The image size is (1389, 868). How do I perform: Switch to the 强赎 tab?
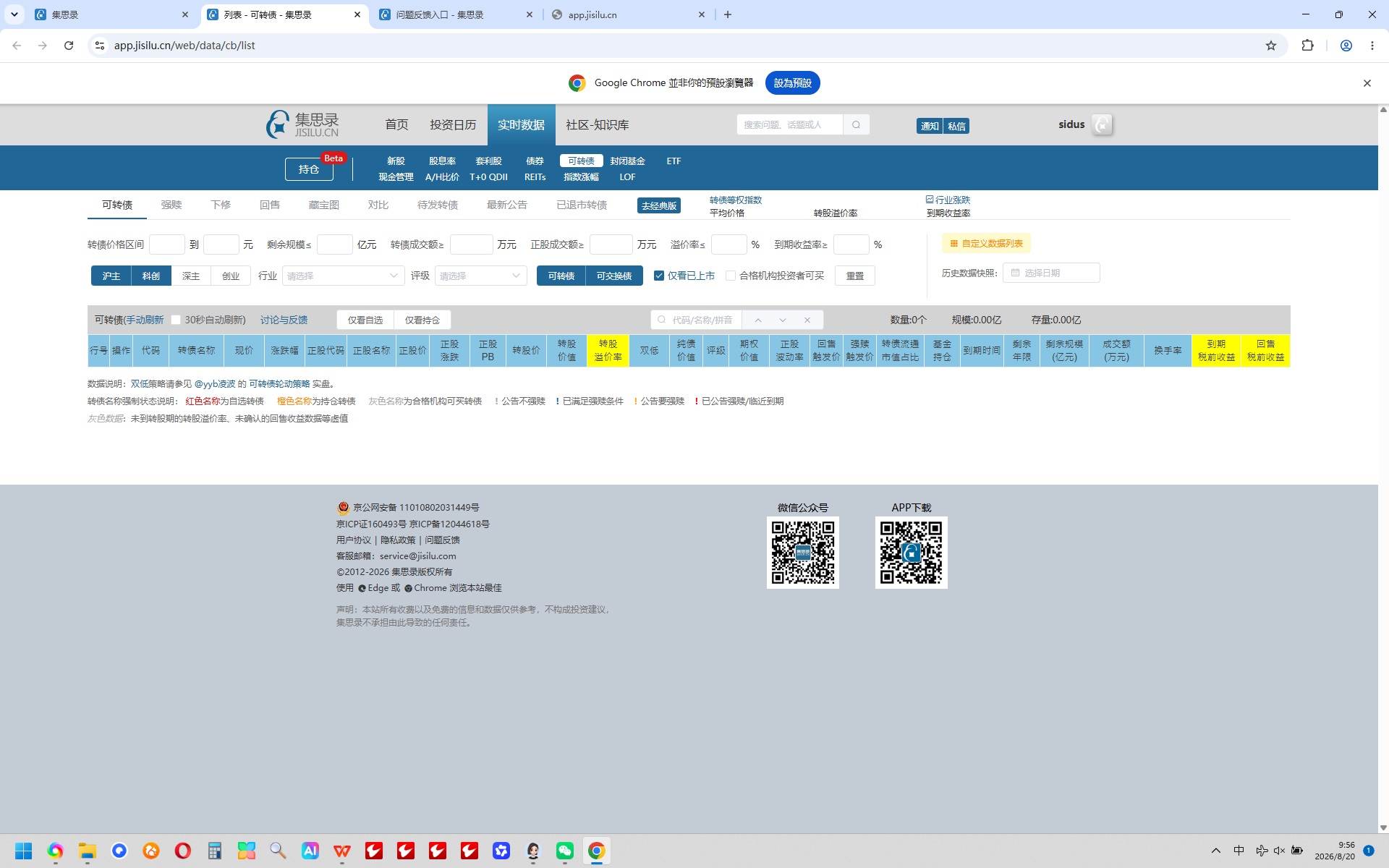click(171, 205)
